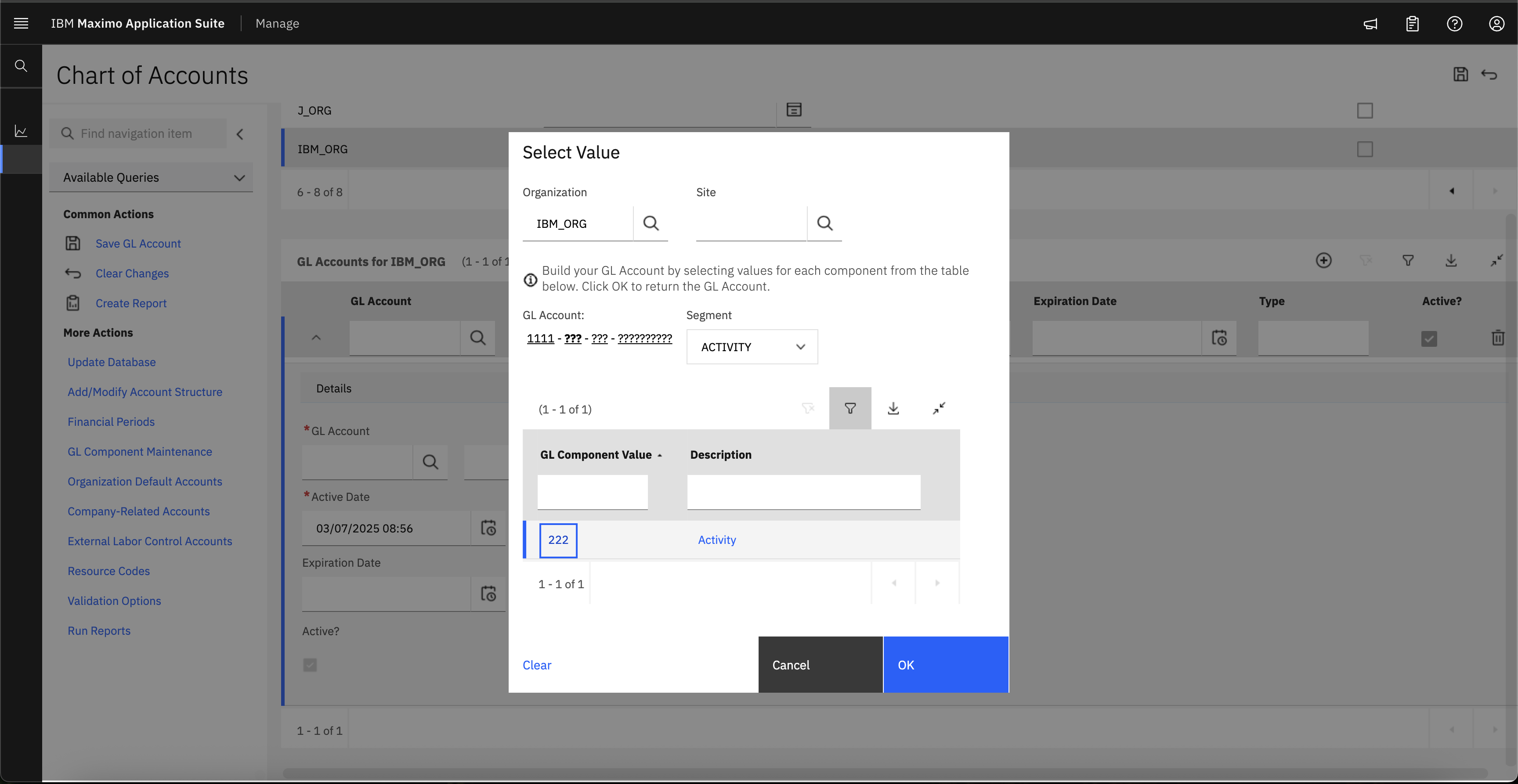1518x784 pixels.
Task: Toggle the Active? checkbox in Details section
Action: pyautogui.click(x=310, y=665)
